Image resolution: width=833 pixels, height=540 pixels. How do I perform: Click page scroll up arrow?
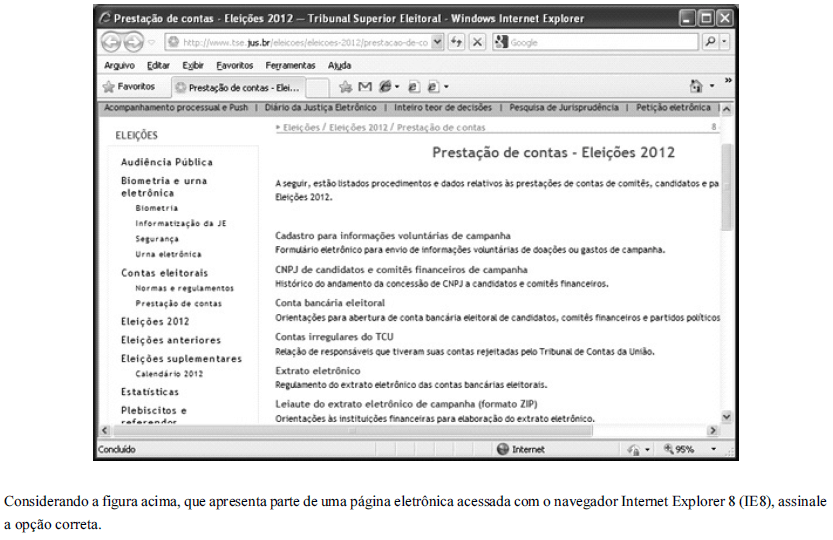[726, 109]
